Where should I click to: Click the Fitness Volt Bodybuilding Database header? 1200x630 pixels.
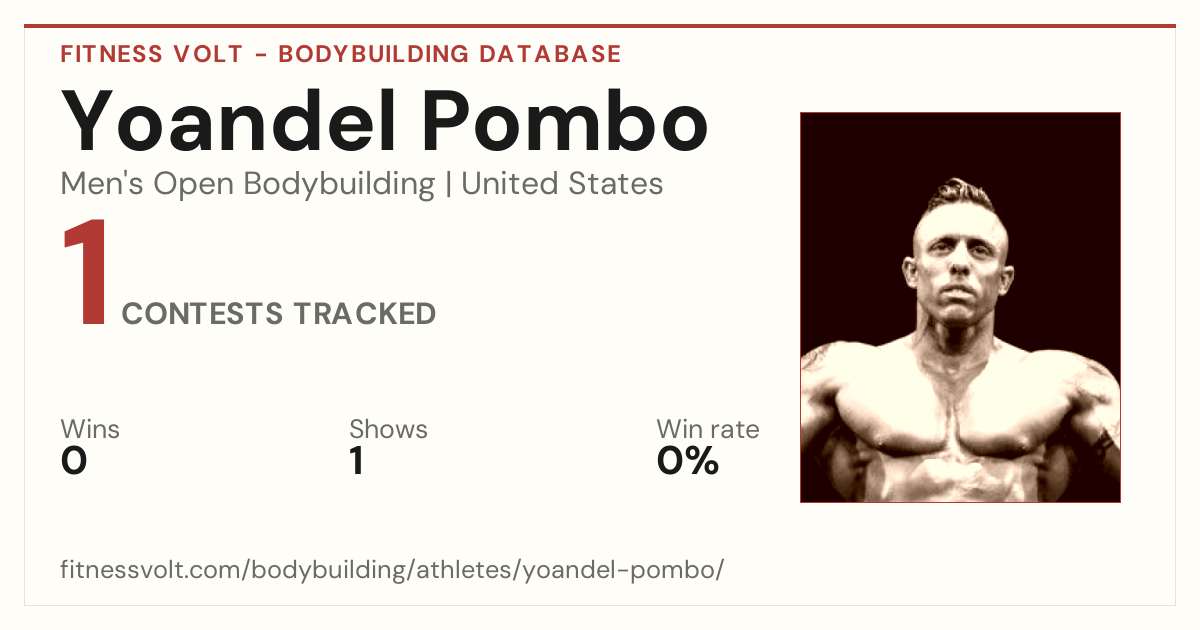[x=341, y=54]
